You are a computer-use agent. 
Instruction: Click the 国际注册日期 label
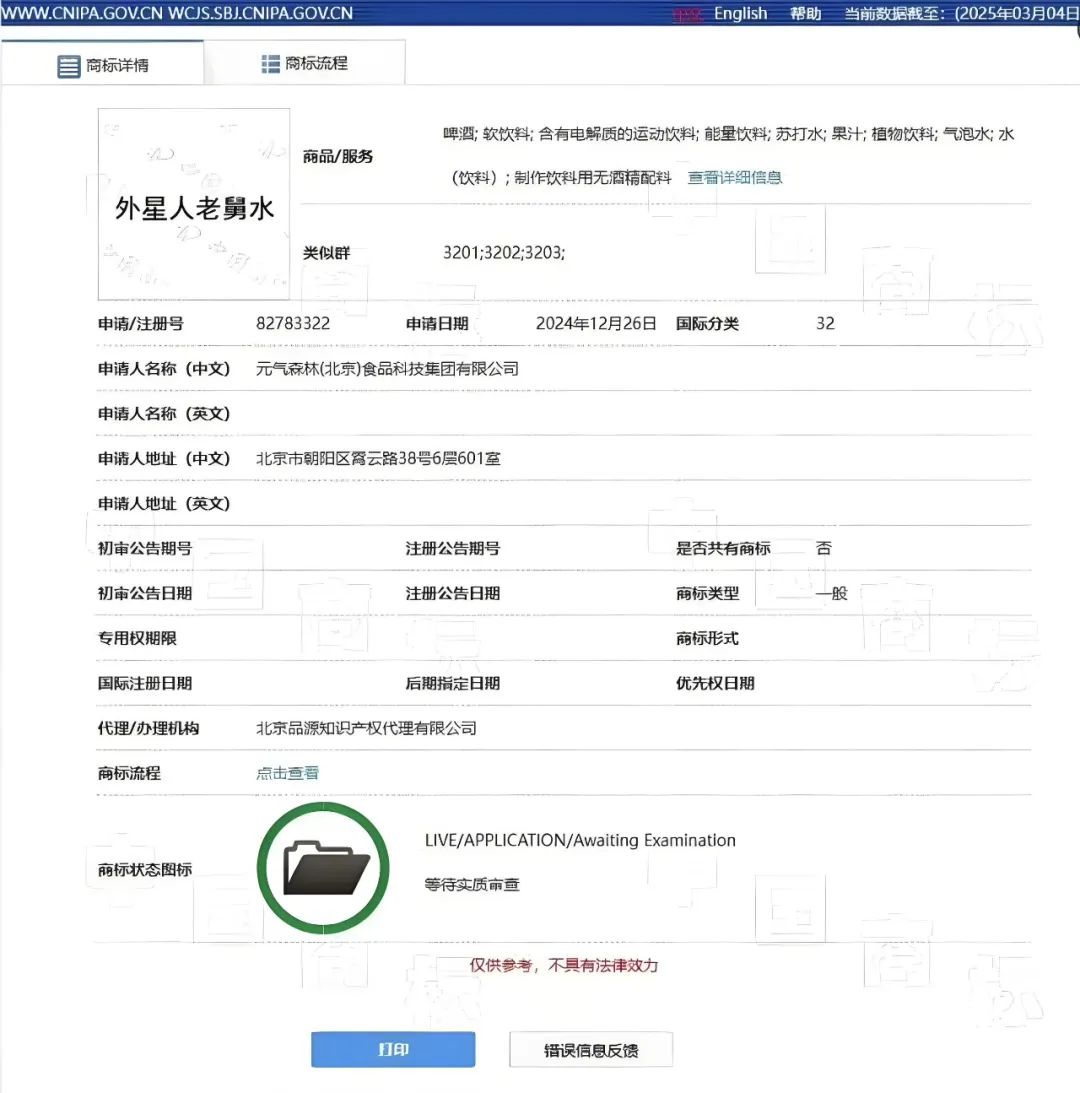click(x=144, y=683)
